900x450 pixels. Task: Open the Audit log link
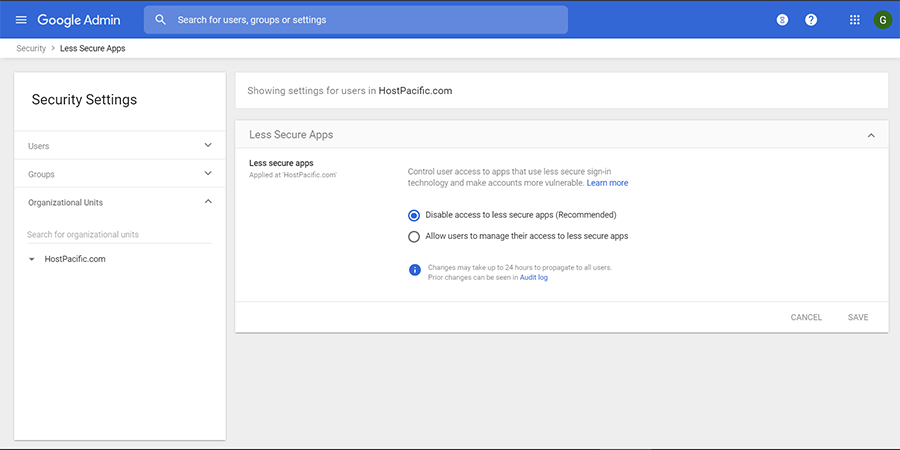(x=534, y=277)
